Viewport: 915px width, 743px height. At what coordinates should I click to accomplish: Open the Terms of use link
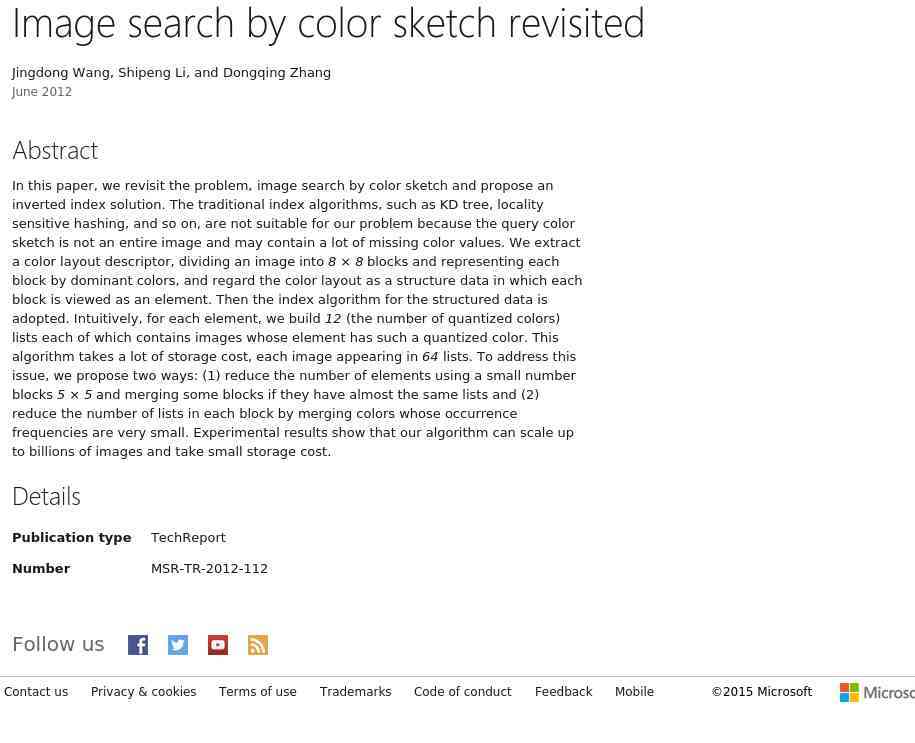tap(258, 692)
